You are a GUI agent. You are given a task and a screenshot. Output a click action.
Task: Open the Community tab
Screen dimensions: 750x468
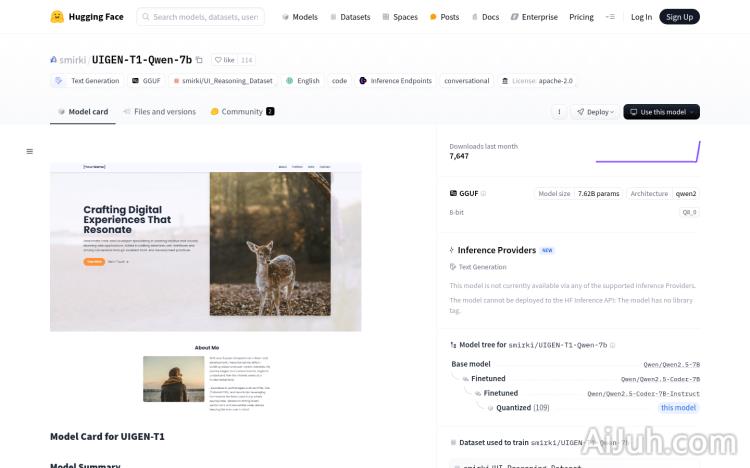pyautogui.click(x=242, y=112)
